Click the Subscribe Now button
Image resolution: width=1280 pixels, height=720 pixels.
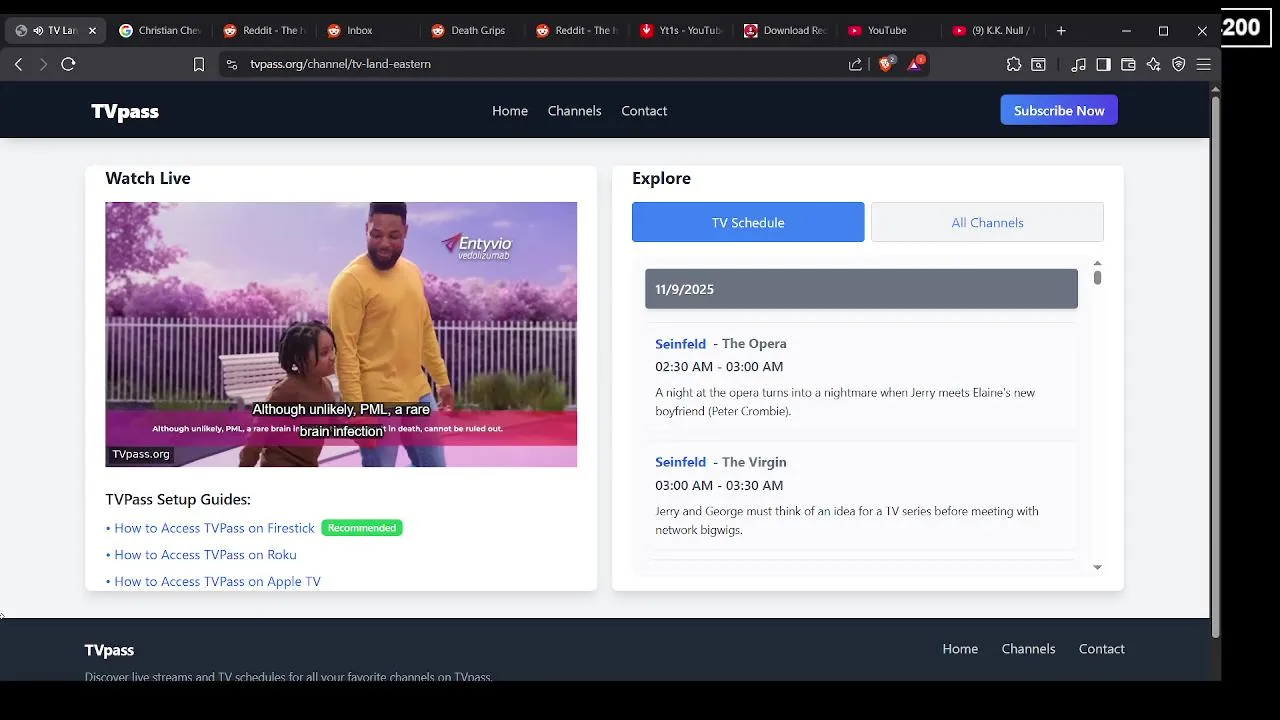(1059, 110)
